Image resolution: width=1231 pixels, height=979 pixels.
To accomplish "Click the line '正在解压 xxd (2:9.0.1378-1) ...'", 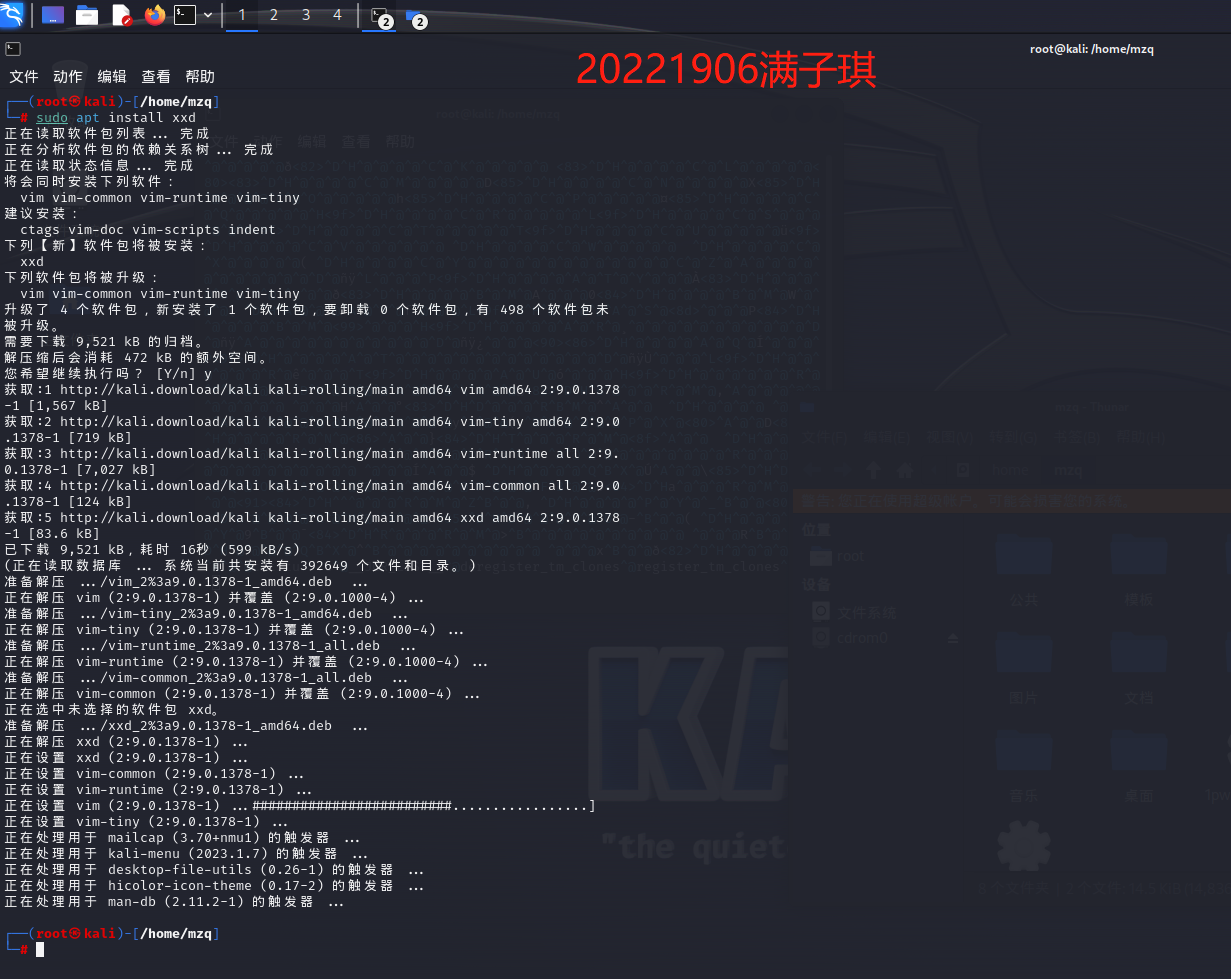I will tap(127, 741).
